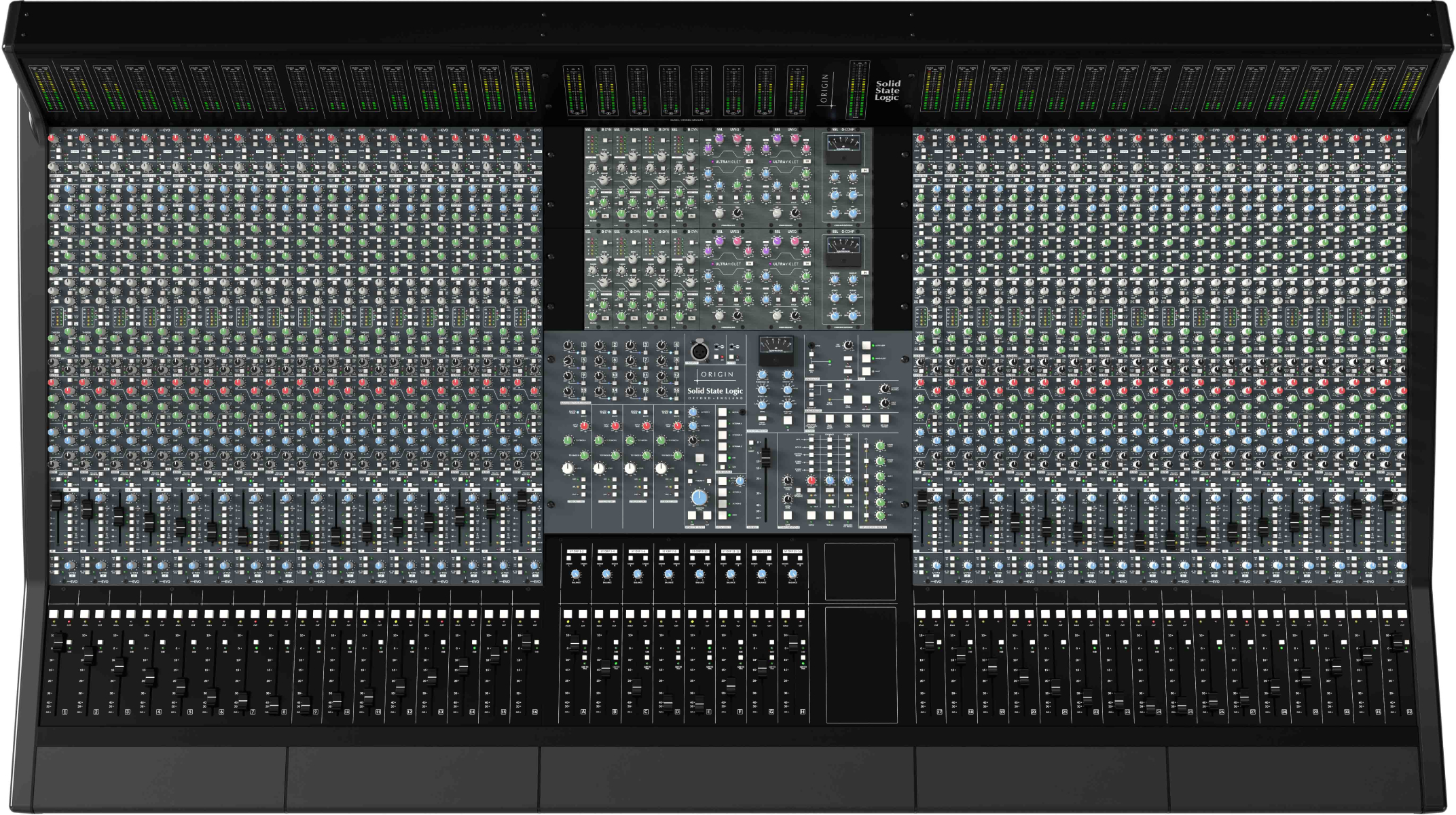1456x815 pixels.
Task: Toggle first top-row Ultraviolet EQ IN button
Action: [749, 162]
